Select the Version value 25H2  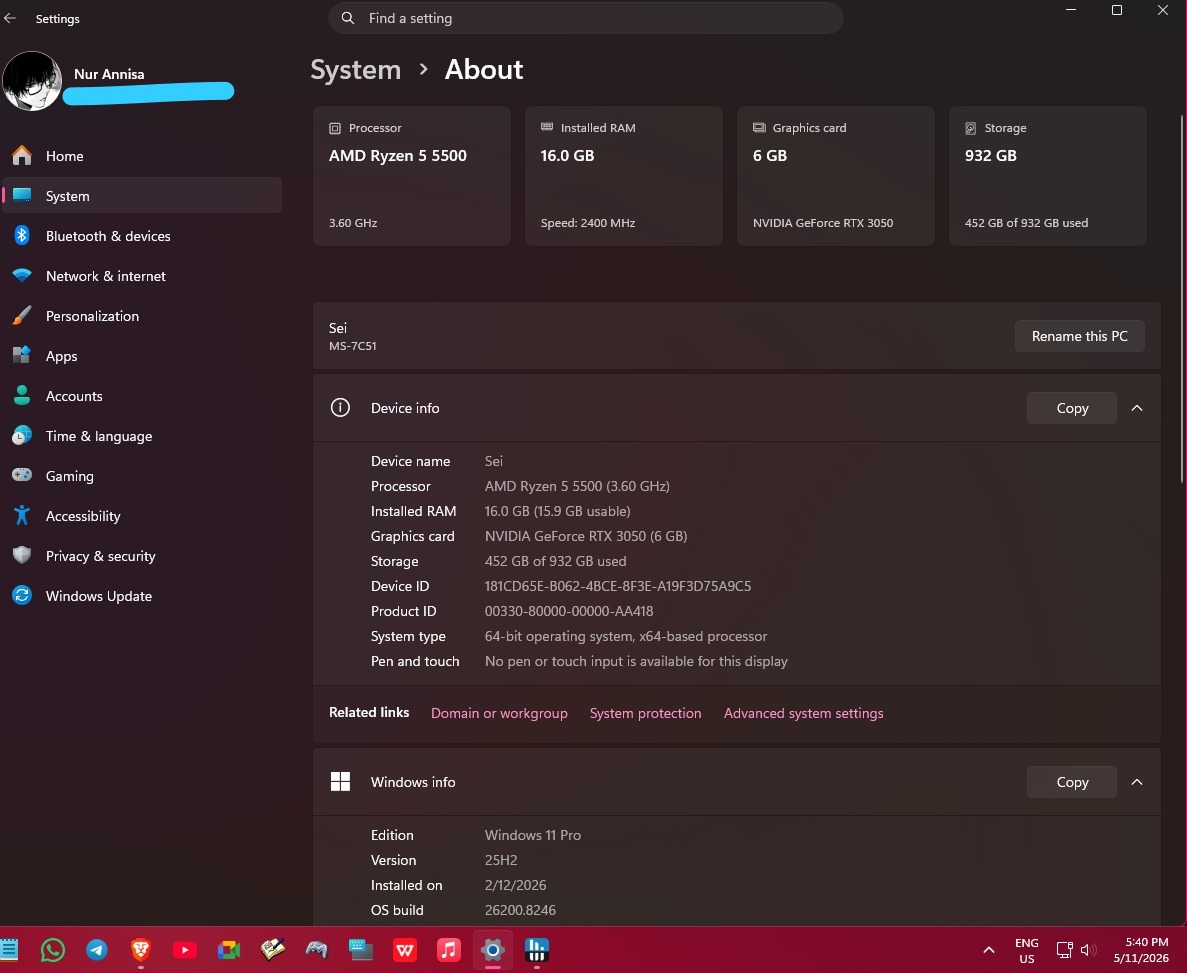click(501, 860)
